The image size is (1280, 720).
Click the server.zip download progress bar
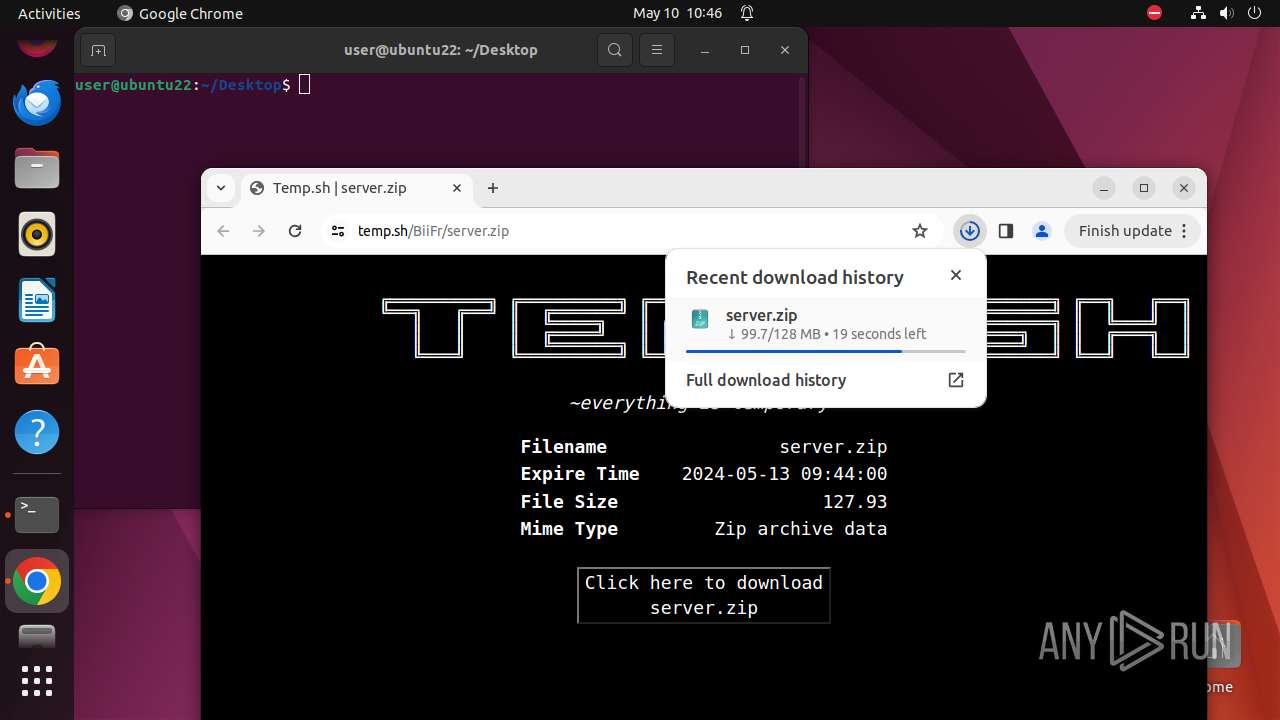[x=826, y=352]
